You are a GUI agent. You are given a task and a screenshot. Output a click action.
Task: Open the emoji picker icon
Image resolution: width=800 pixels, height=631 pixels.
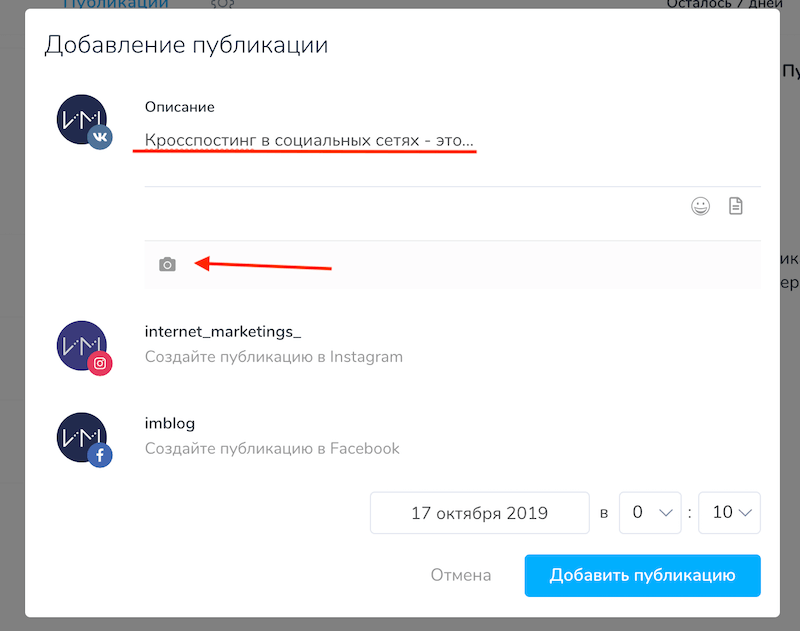point(701,206)
